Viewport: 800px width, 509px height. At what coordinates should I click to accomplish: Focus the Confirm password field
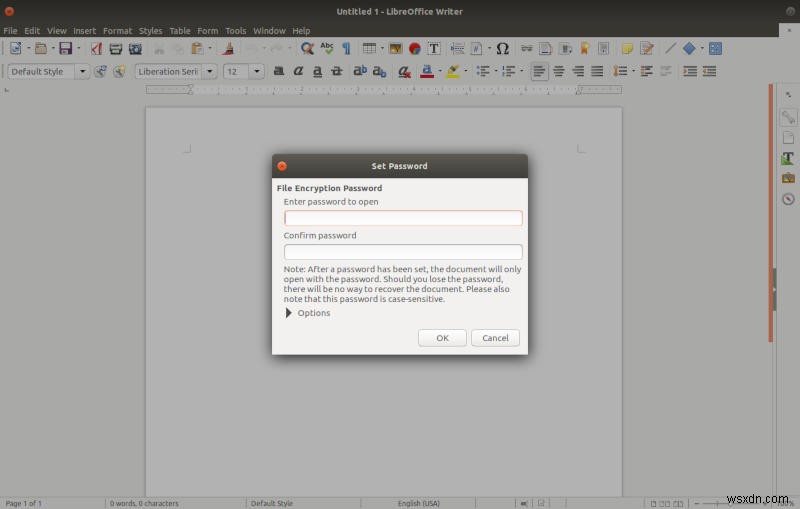403,251
